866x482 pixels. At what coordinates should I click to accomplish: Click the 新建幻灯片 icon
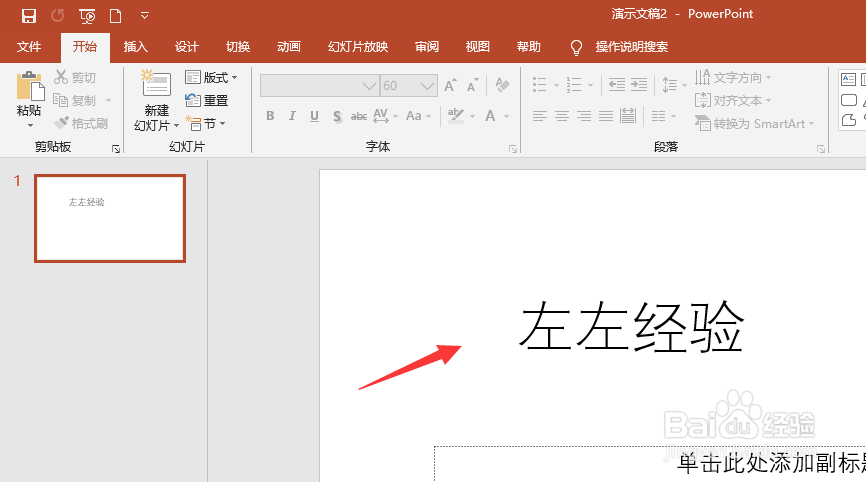pos(156,84)
